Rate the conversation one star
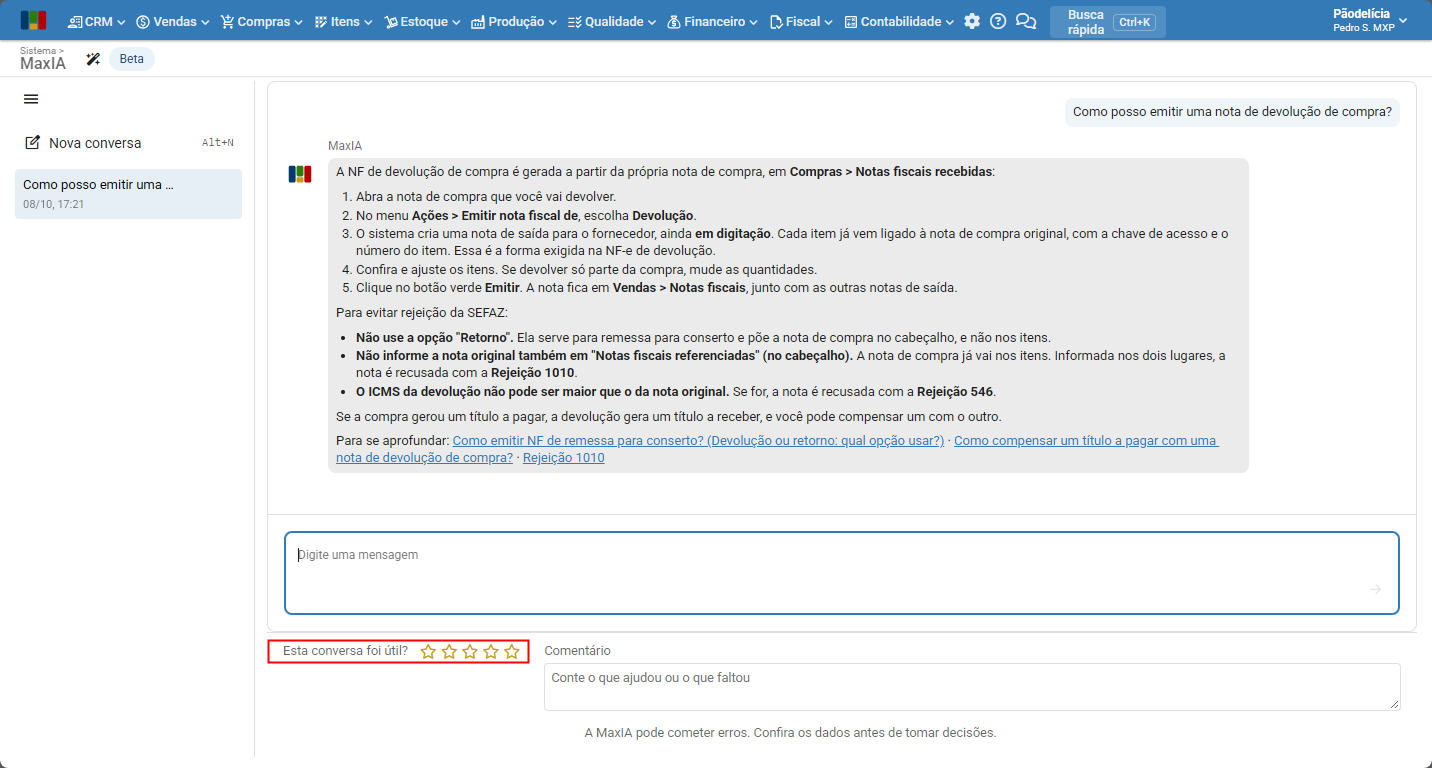The width and height of the screenshot is (1432, 768). tap(428, 652)
